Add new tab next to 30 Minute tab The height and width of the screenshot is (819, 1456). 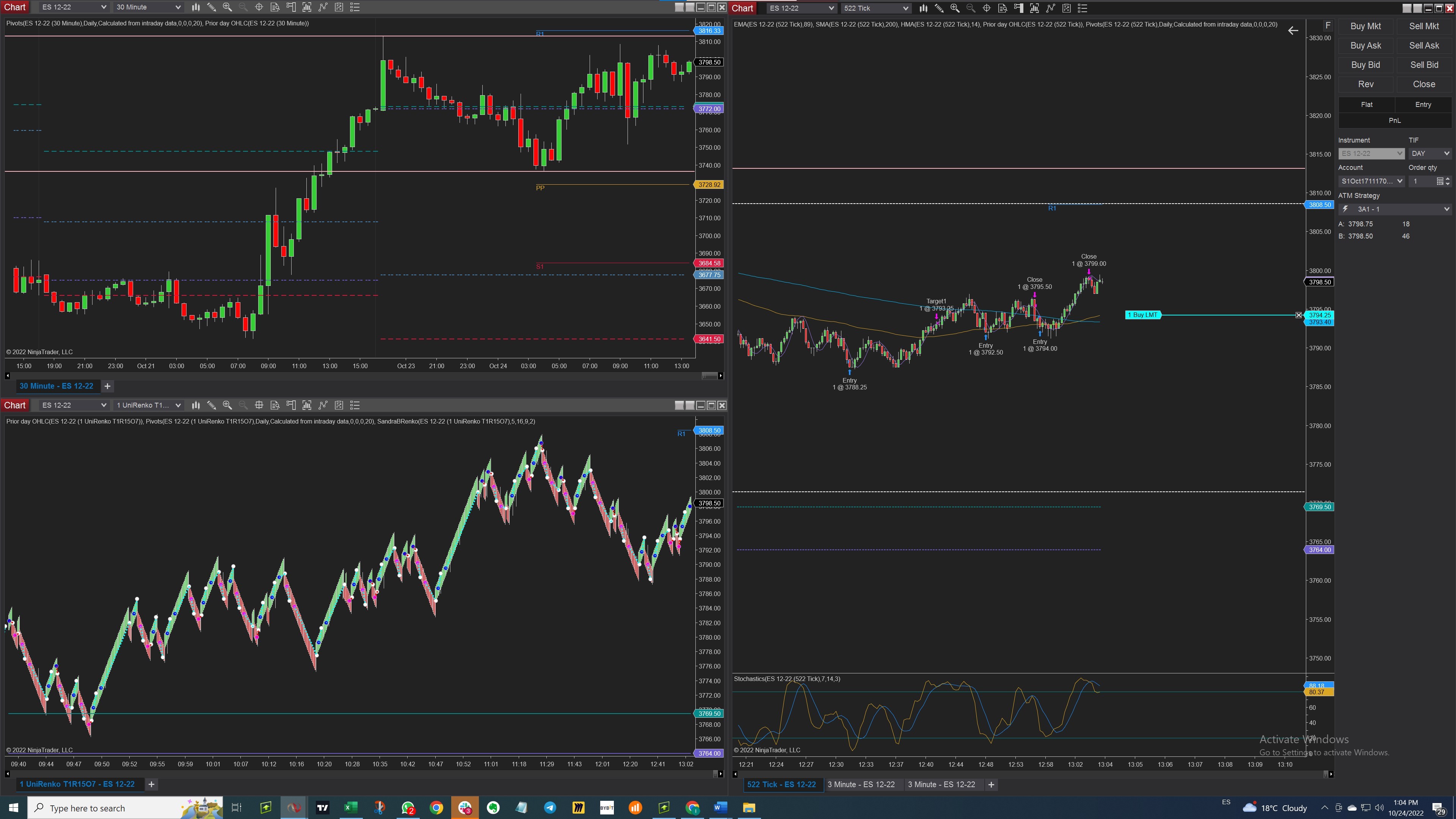pyautogui.click(x=107, y=386)
